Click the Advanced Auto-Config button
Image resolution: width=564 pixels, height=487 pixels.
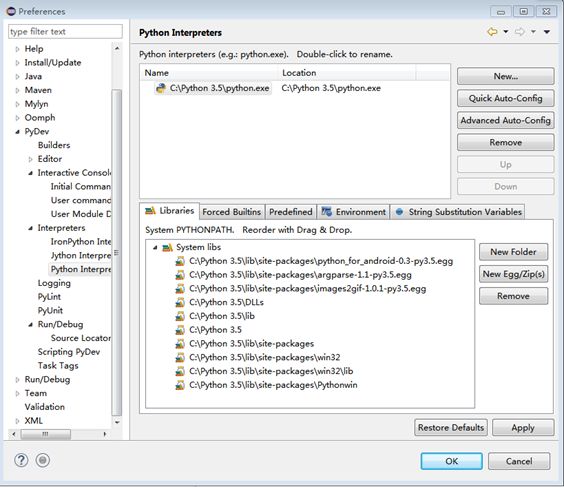pos(505,120)
